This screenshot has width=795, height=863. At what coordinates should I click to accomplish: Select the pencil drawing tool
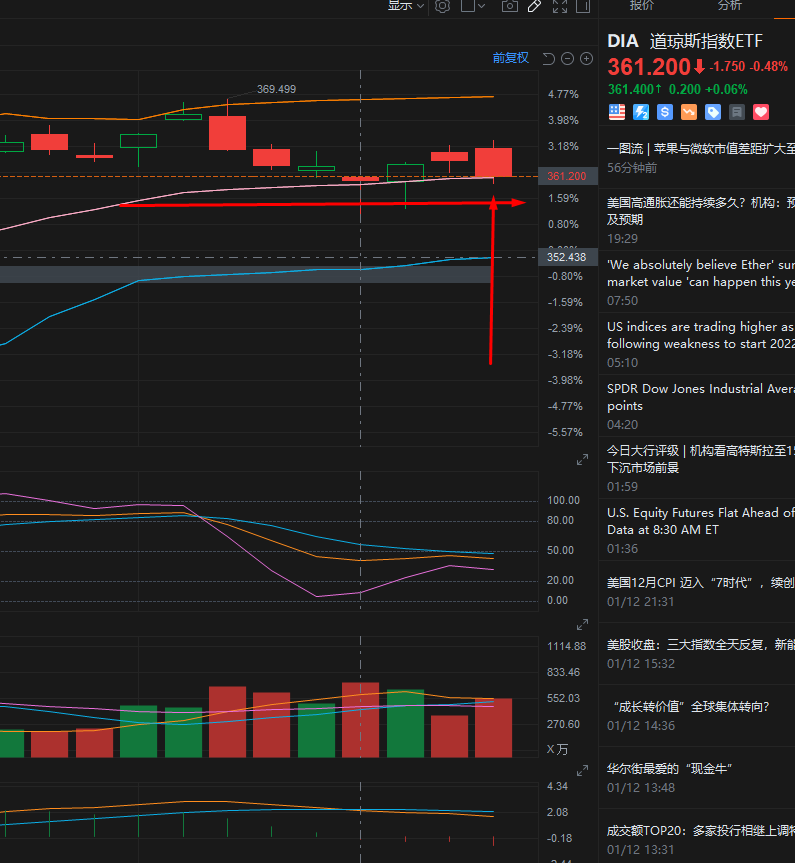534,6
